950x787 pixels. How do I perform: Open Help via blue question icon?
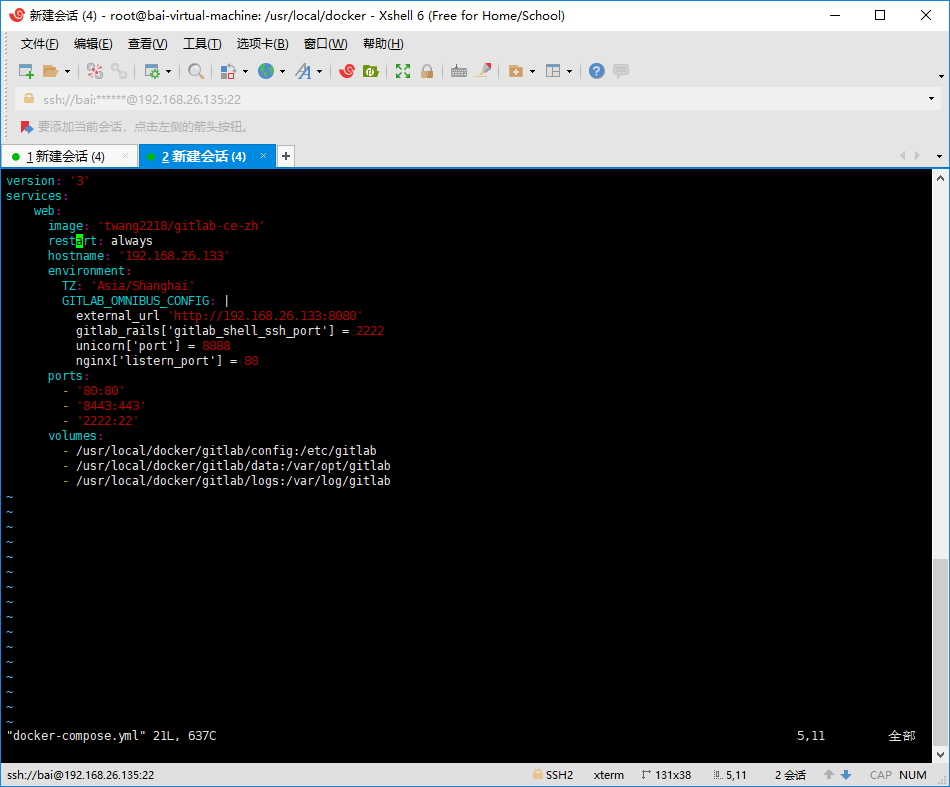coord(597,71)
